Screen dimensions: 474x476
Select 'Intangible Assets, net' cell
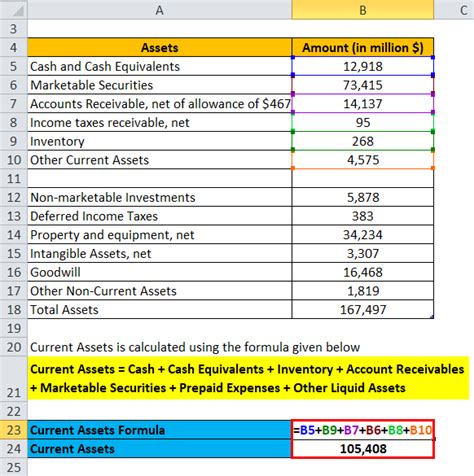(x=159, y=253)
